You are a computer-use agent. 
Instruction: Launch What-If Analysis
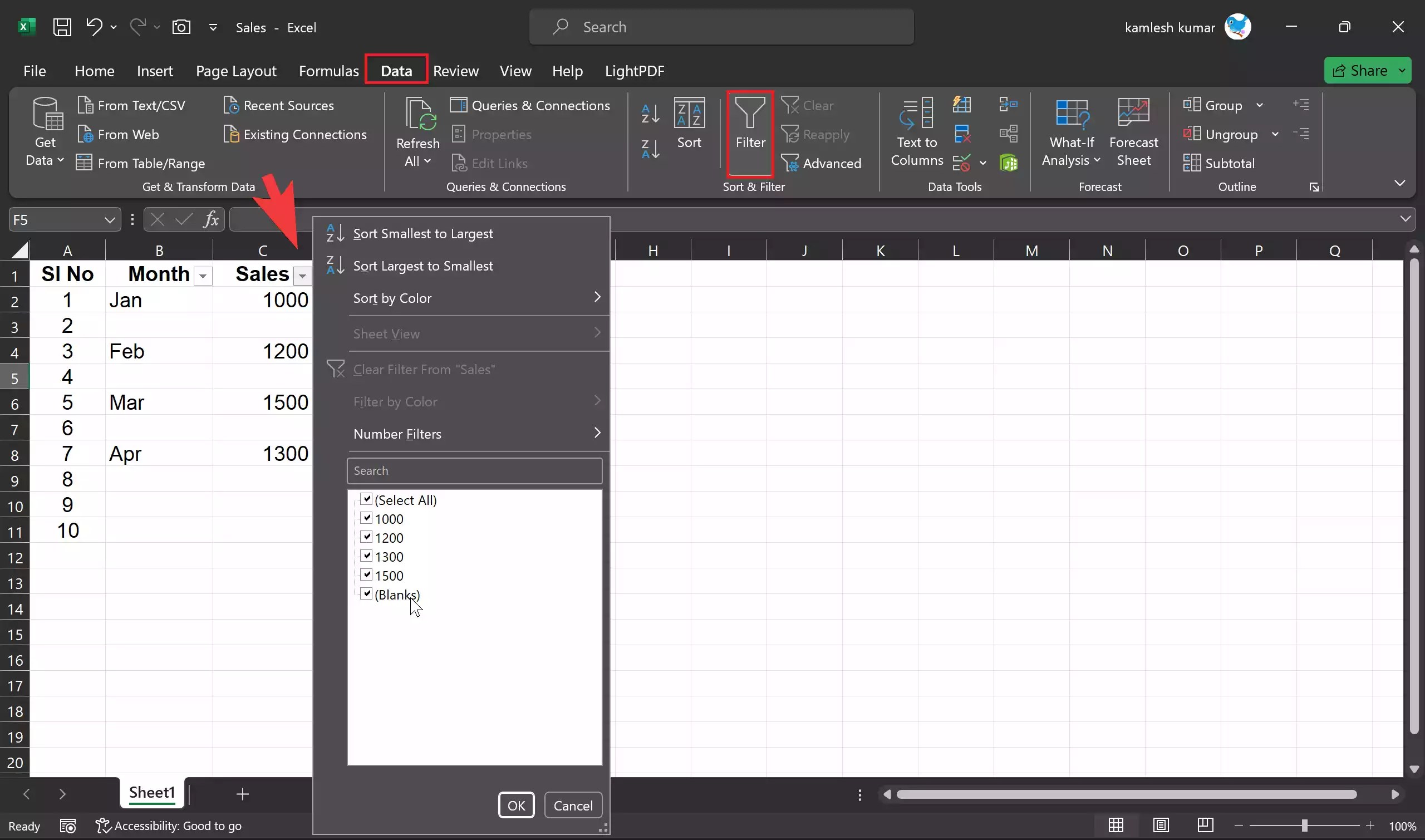click(1070, 131)
